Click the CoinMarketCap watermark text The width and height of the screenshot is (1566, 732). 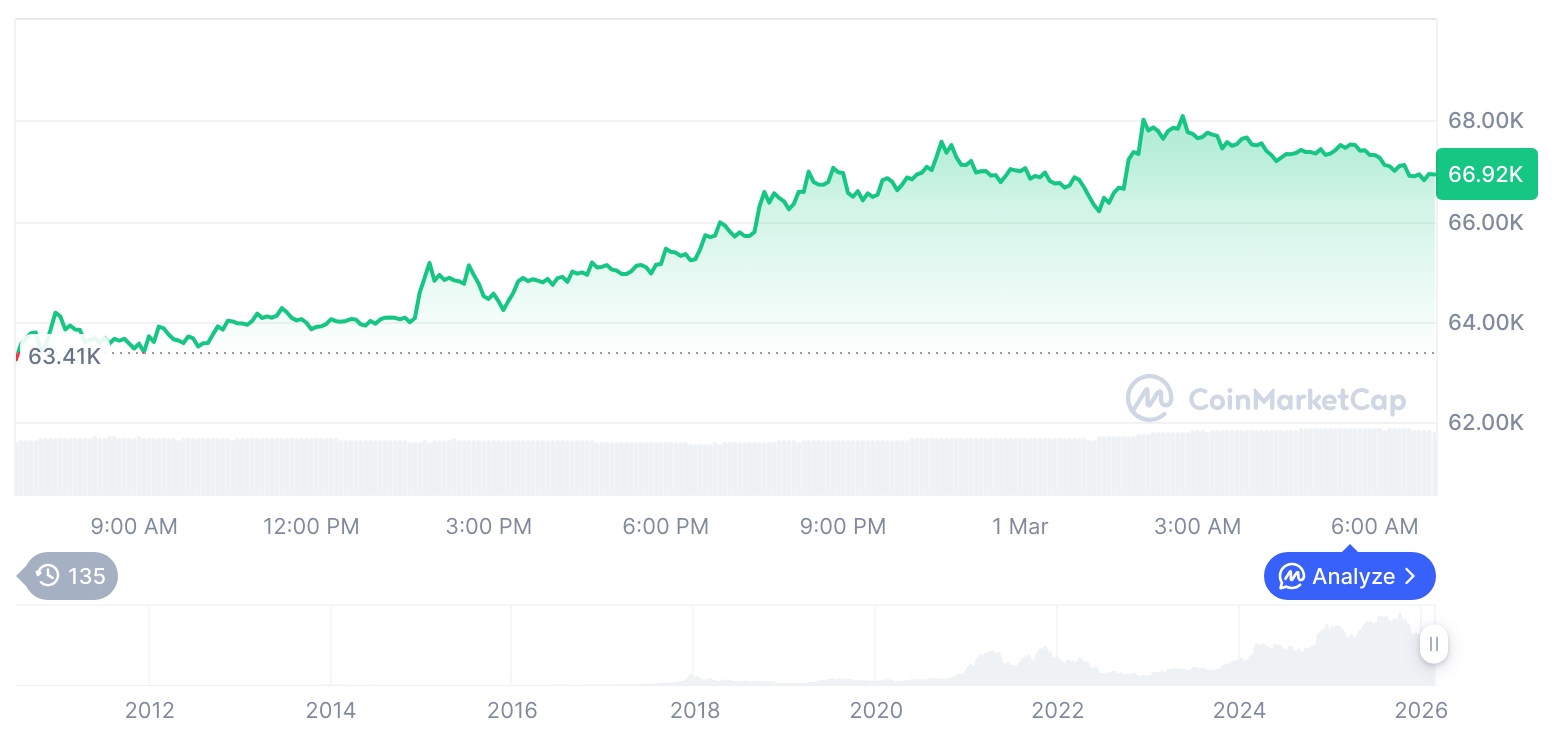tap(1297, 400)
